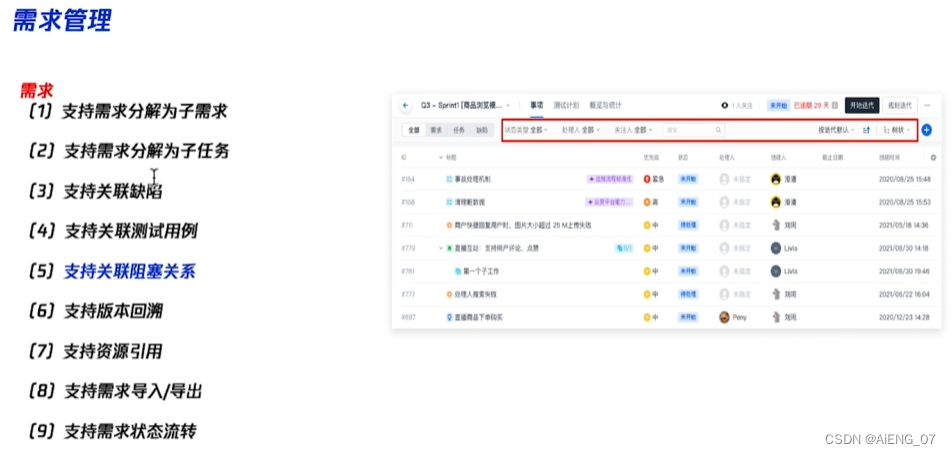Click the creator avatar in row #164
The width and height of the screenshot is (951, 455).
click(x=775, y=179)
